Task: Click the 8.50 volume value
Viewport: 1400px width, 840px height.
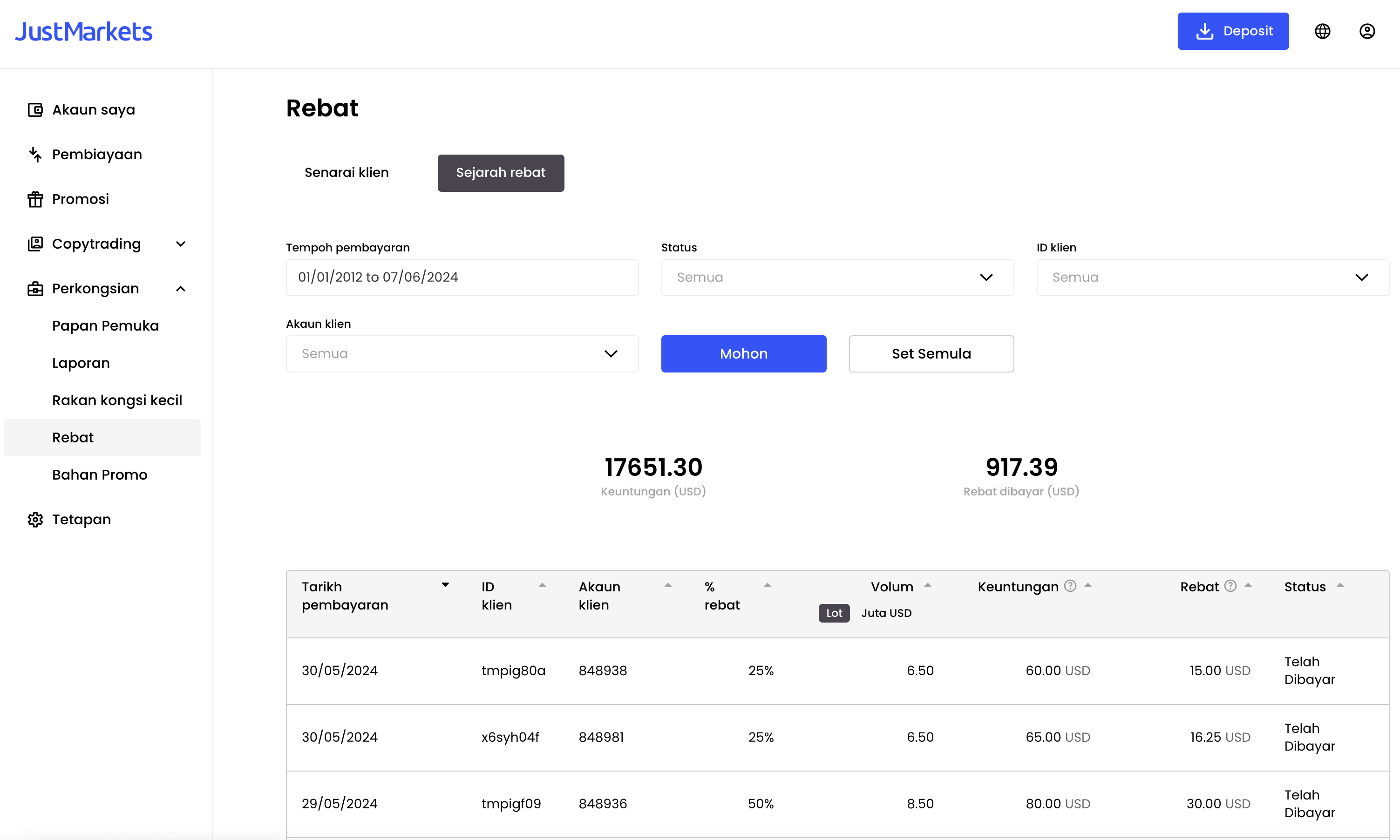Action: click(920, 804)
